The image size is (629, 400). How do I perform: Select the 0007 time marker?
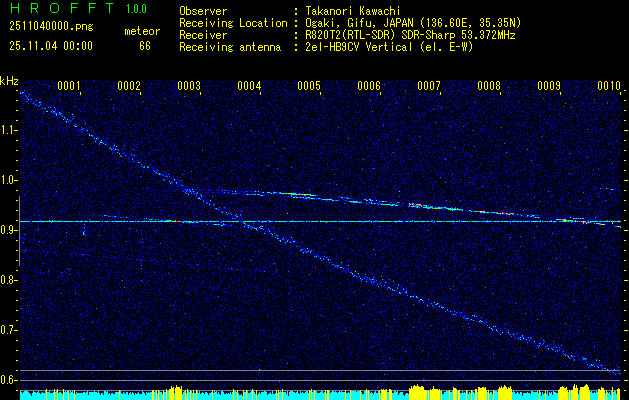(429, 85)
